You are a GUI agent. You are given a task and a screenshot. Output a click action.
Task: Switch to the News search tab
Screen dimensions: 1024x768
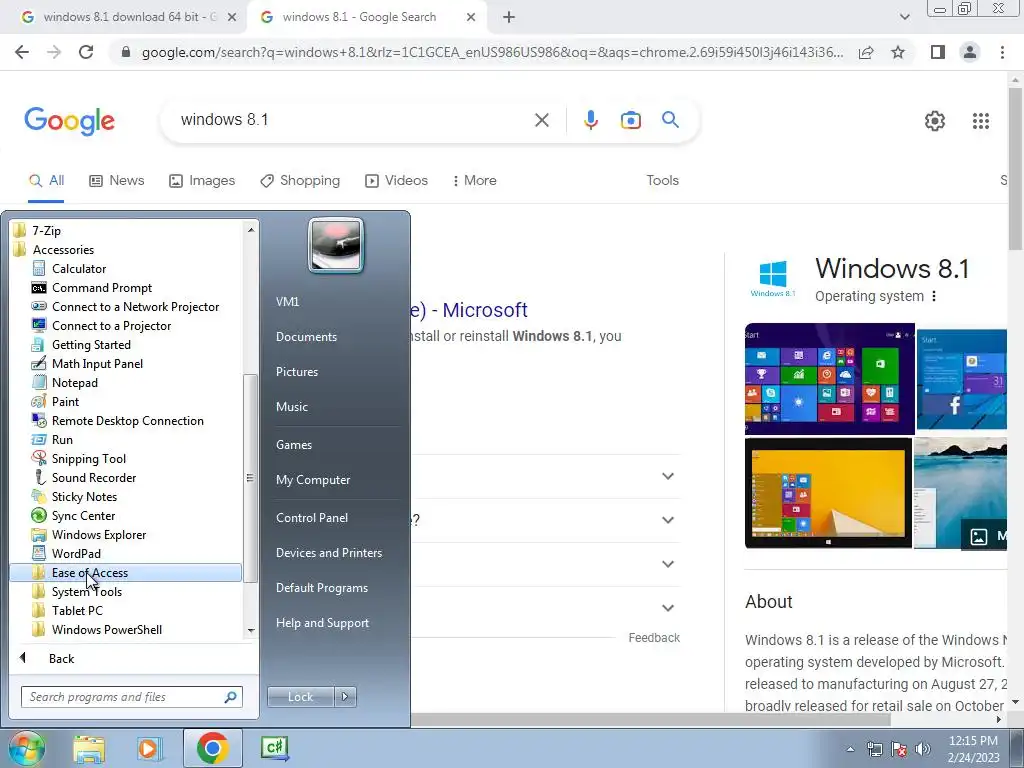(117, 180)
